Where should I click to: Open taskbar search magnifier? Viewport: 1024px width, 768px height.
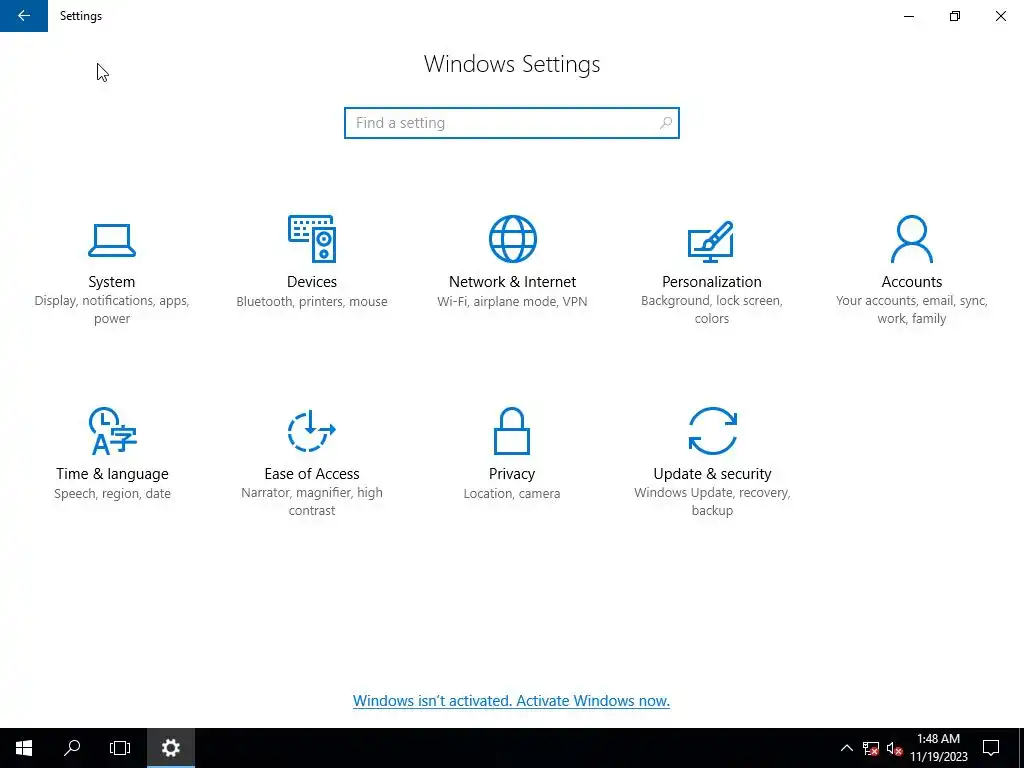[x=72, y=748]
